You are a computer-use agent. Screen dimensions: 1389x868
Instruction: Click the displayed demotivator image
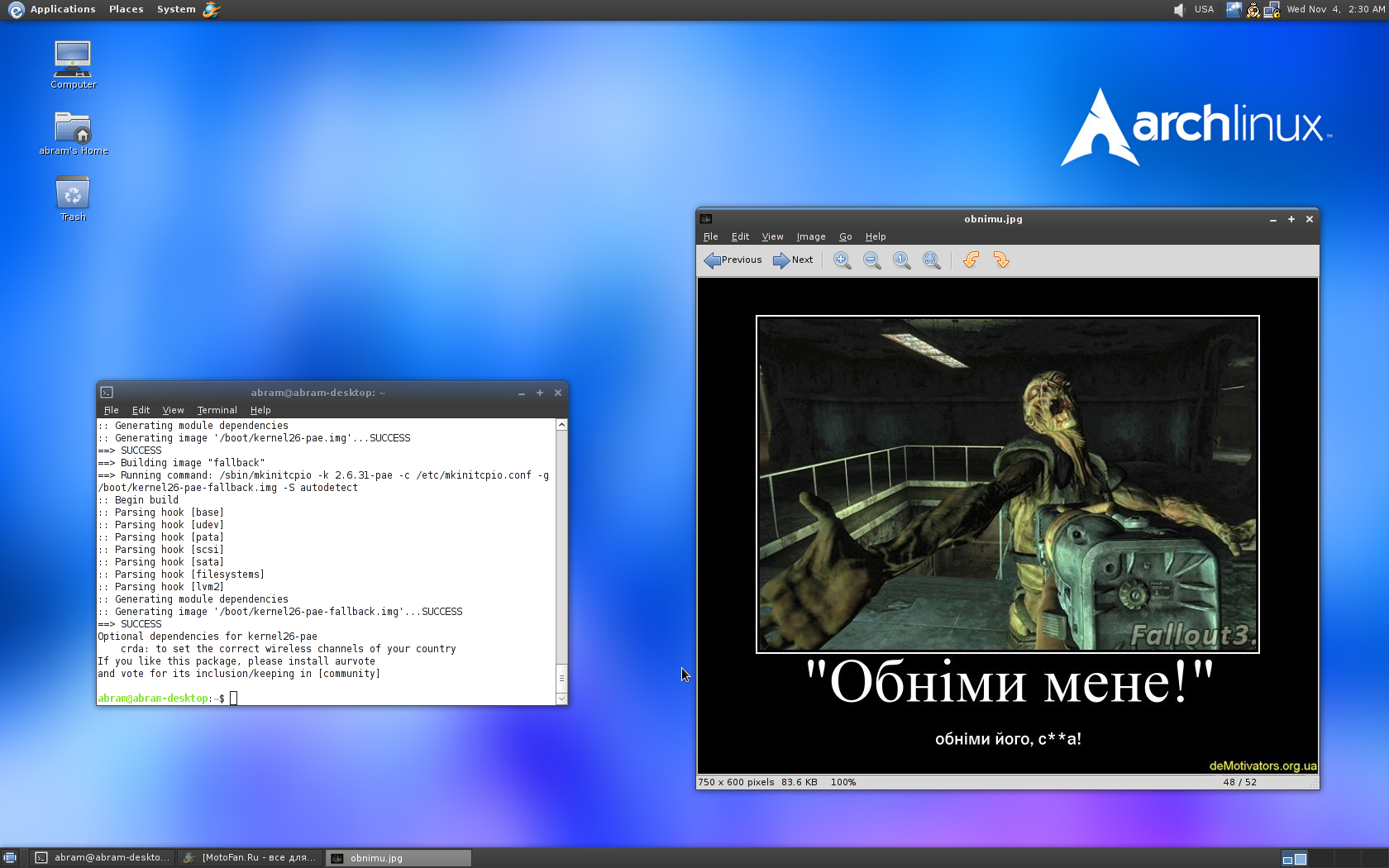pos(1008,526)
